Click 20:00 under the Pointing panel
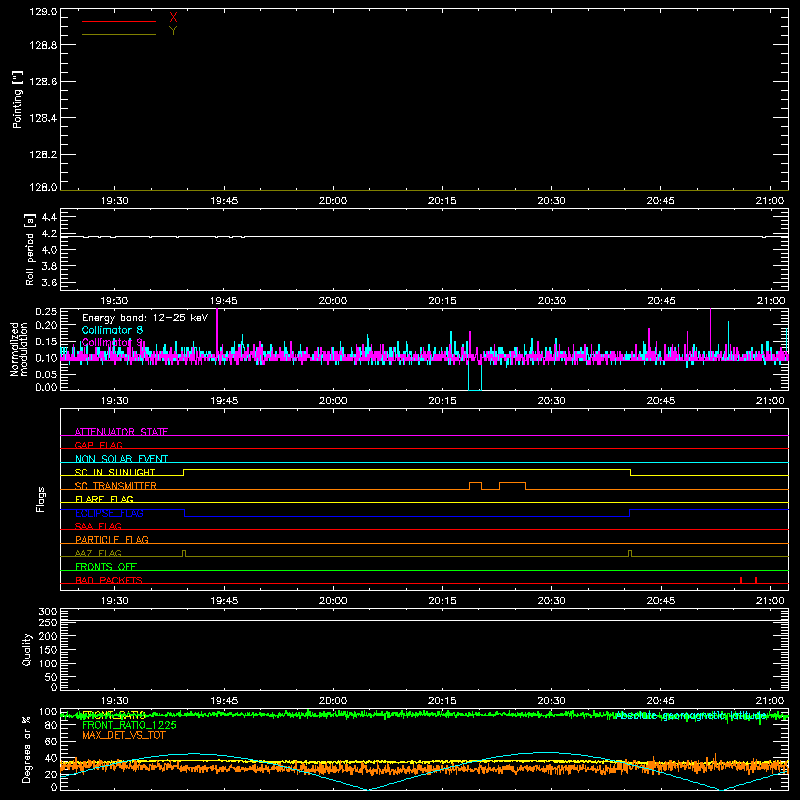The image size is (800, 800). coord(333,201)
